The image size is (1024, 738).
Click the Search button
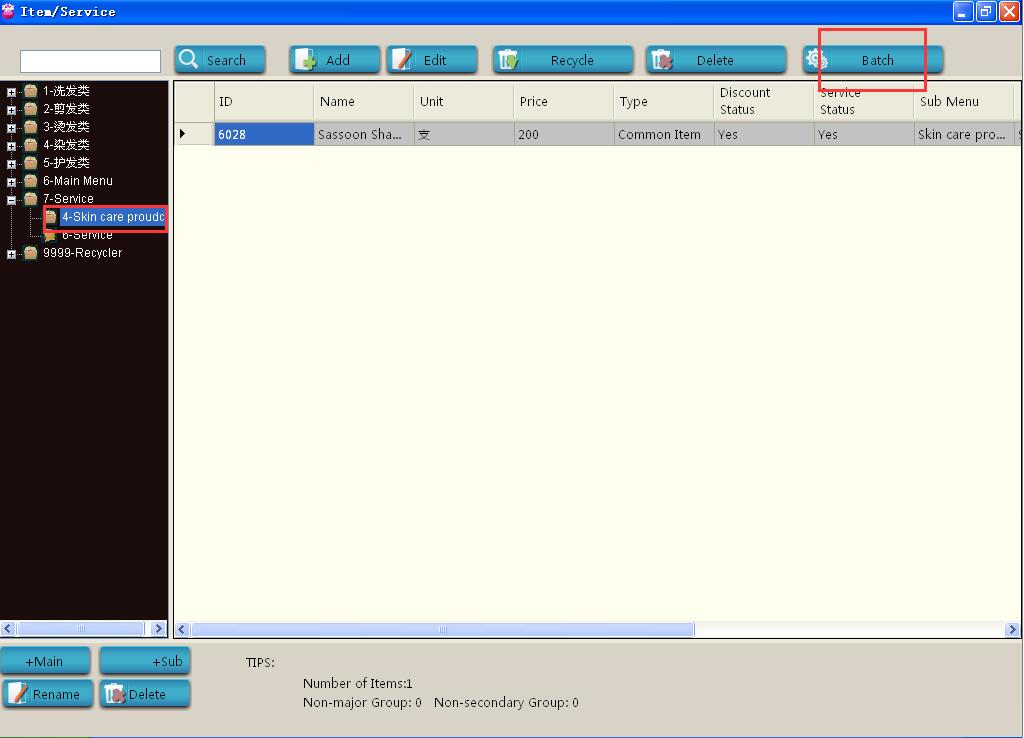click(x=219, y=59)
